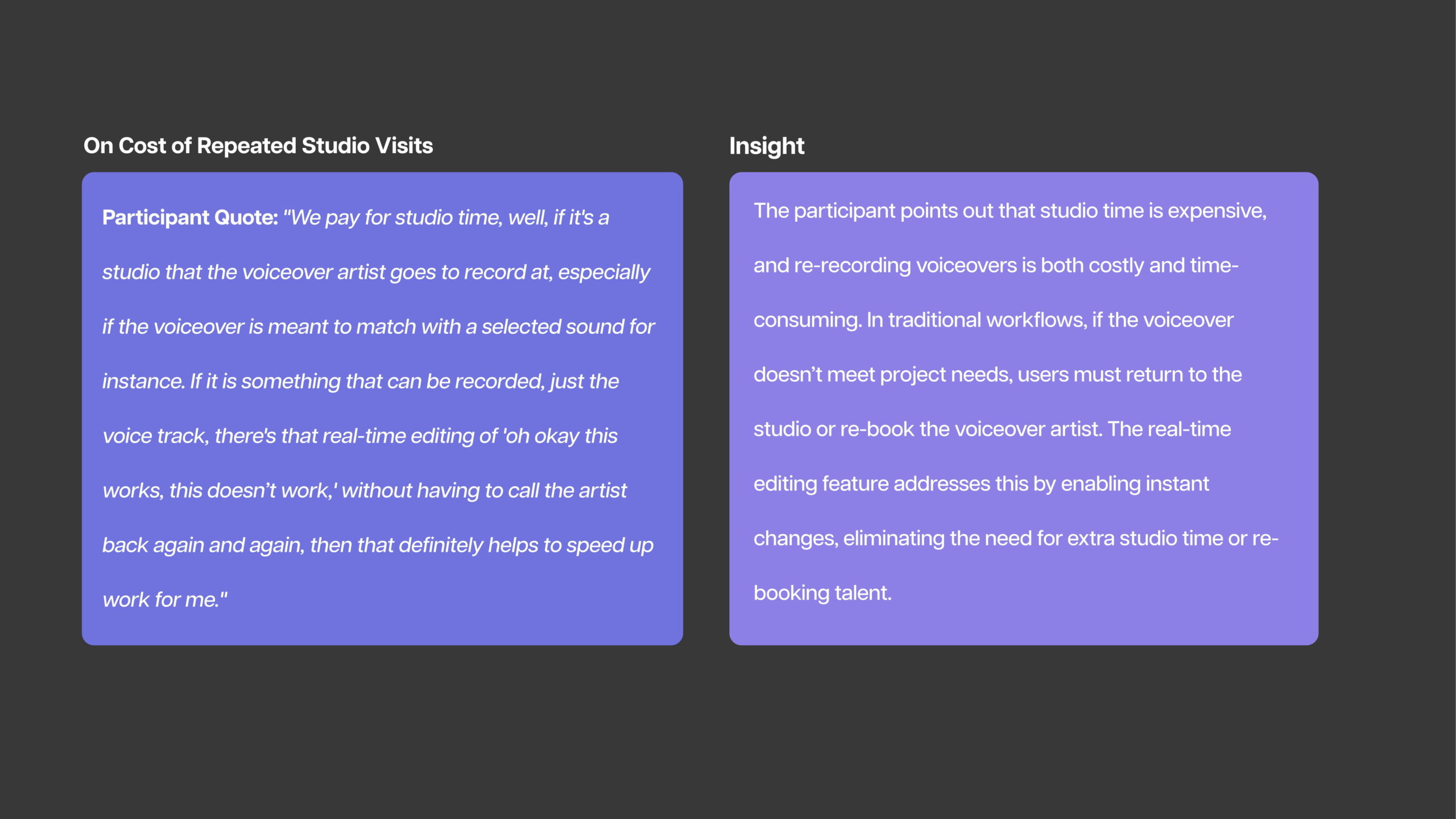The image size is (1456, 819).
Task: Click the 'On Cost of Repeated Studio Visits' heading
Action: [258, 146]
